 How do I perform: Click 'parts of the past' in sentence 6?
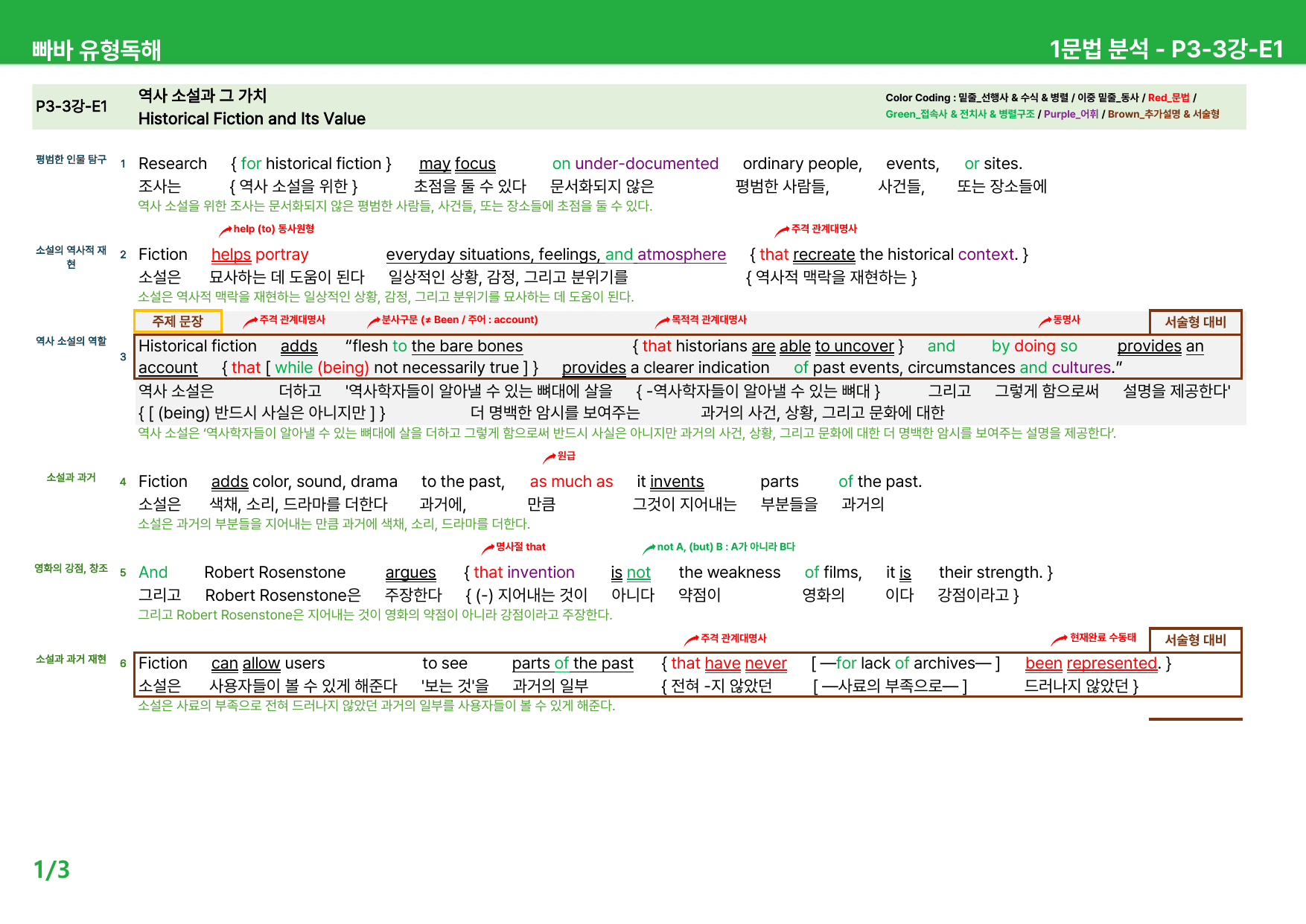click(573, 663)
